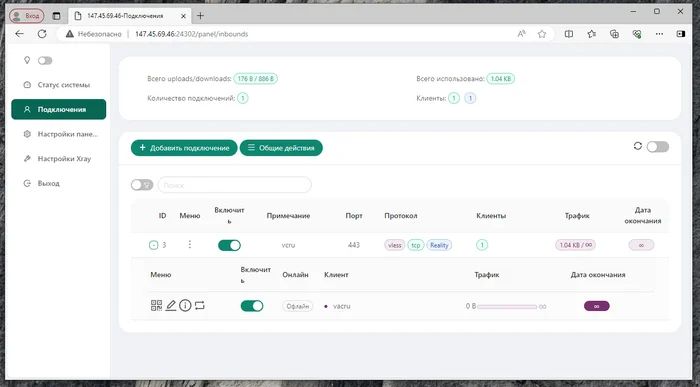Image resolution: width=700 pixels, height=387 pixels.
Task: Toggle dark theme switch in sidebar
Action: [45, 60]
